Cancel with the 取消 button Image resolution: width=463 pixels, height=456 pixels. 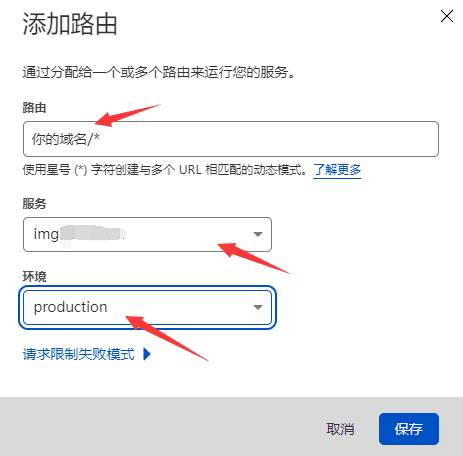coord(340,429)
